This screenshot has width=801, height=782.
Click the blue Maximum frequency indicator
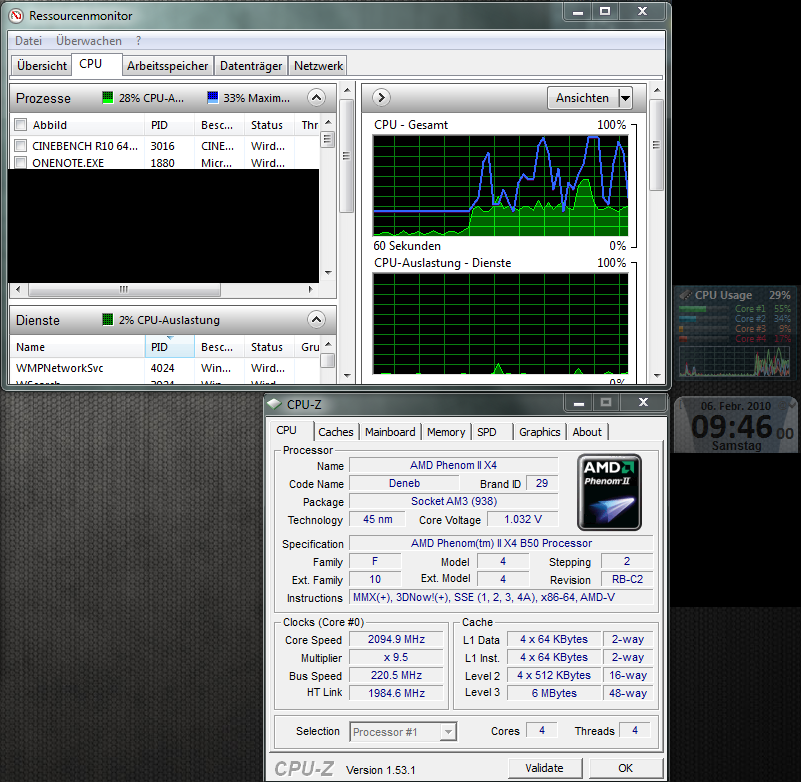tap(213, 98)
